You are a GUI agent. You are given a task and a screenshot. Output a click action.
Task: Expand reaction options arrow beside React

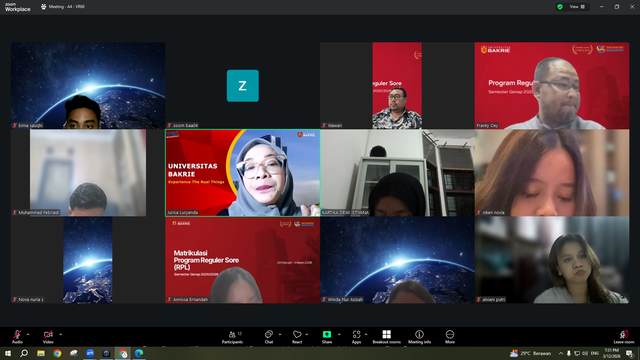tap(307, 334)
